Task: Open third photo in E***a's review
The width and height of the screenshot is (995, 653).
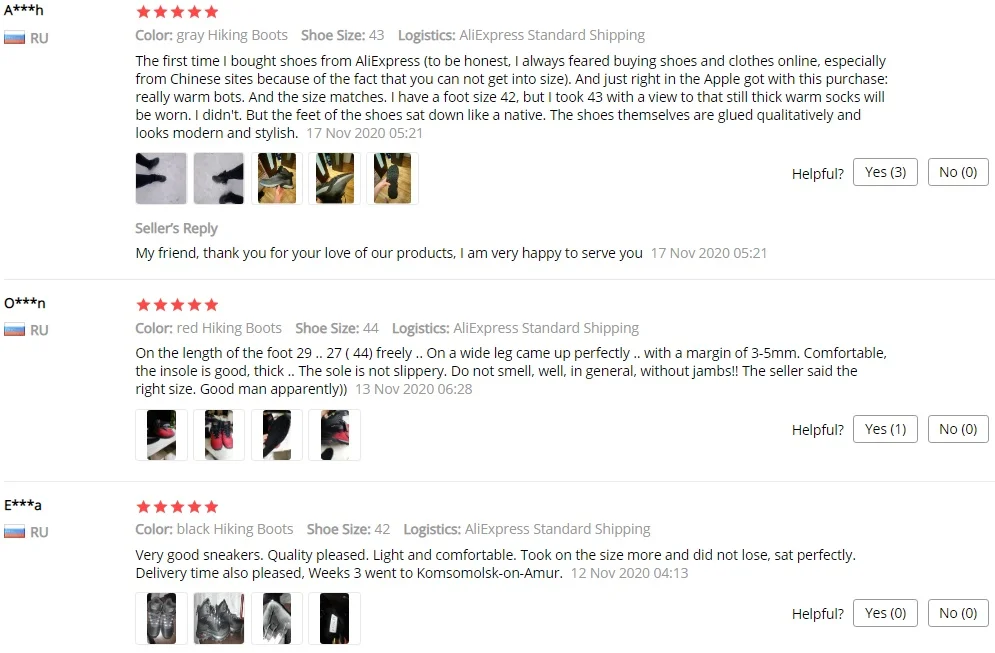Action: [x=277, y=618]
